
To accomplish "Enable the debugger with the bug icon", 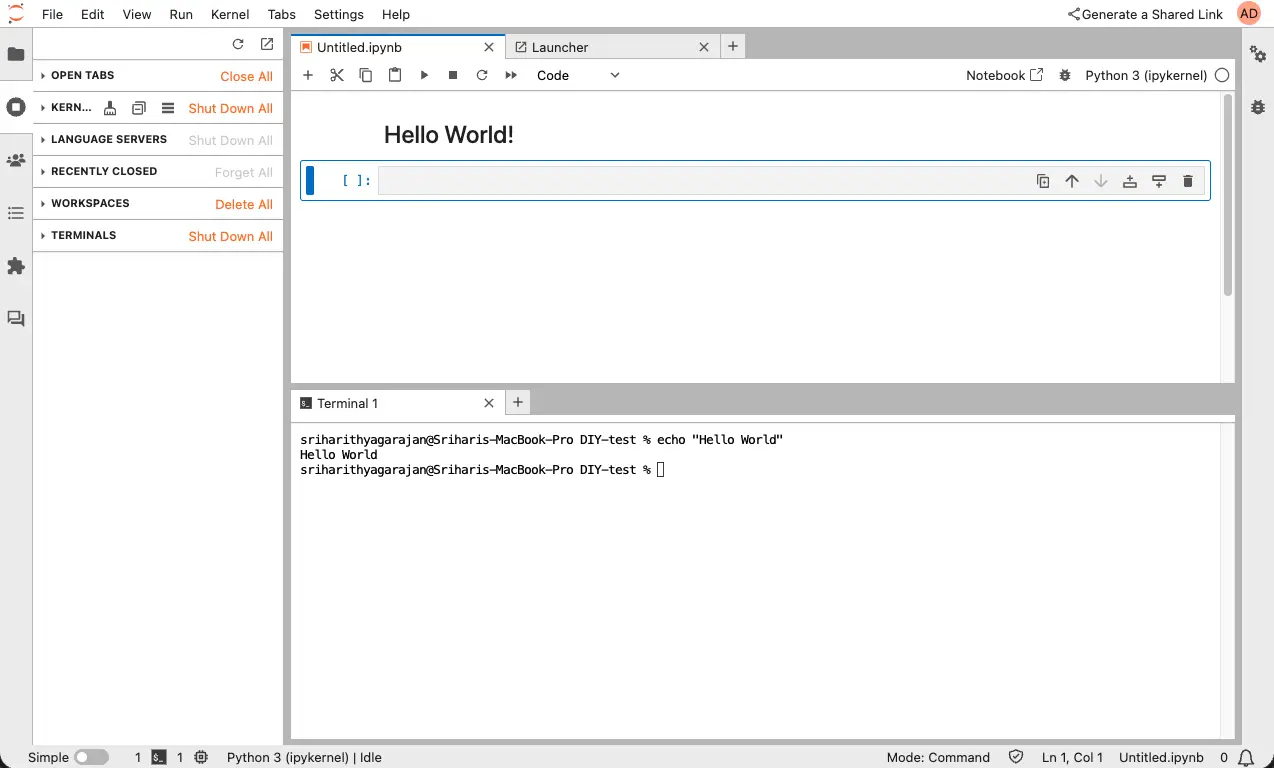I will point(1065,75).
